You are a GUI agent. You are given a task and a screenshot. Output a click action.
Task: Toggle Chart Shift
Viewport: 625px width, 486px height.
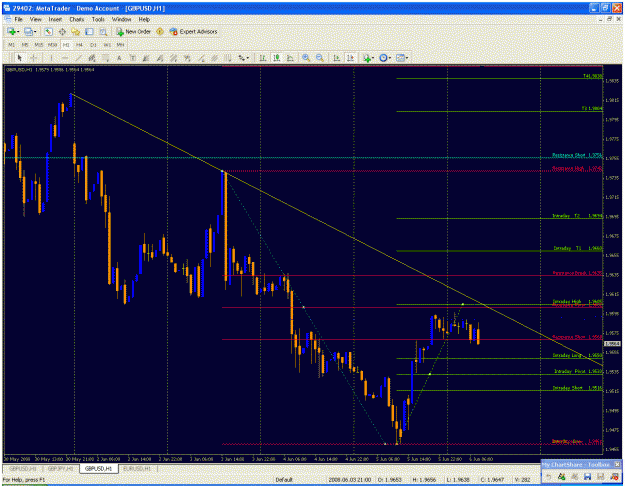350,58
